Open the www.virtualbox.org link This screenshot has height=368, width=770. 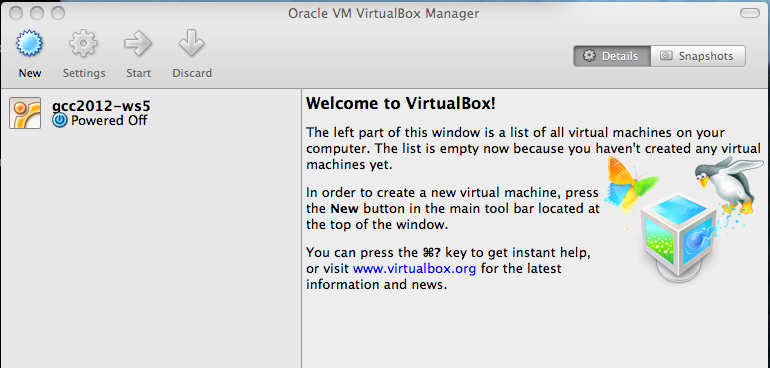(x=414, y=269)
